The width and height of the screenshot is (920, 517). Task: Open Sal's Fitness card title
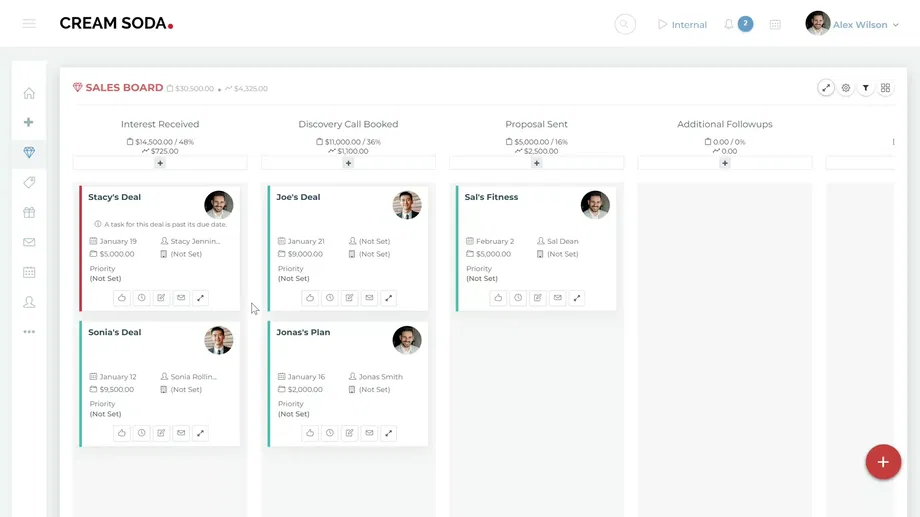coord(491,197)
